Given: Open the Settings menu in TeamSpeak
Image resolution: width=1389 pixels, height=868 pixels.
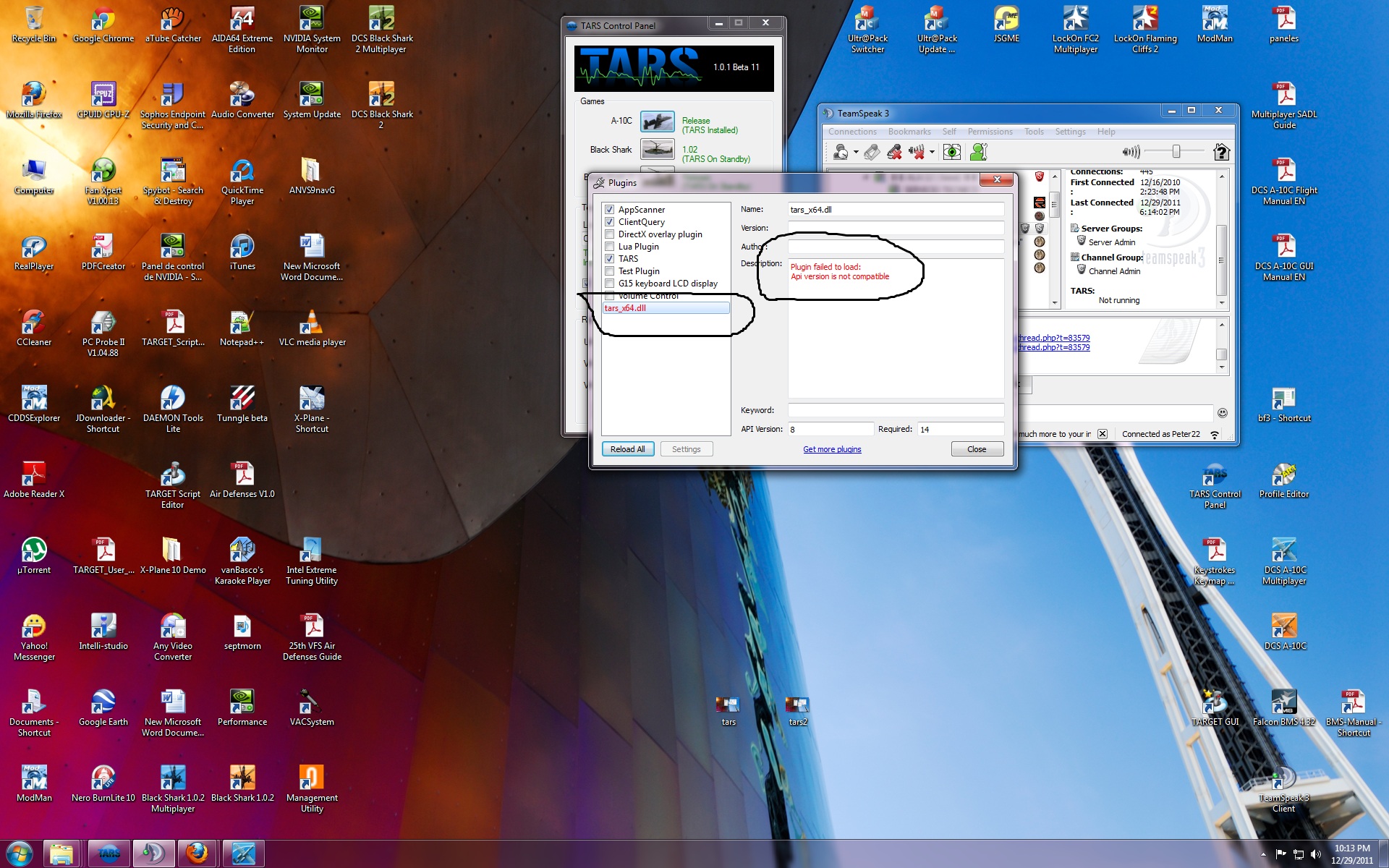Looking at the screenshot, I should click(1070, 132).
